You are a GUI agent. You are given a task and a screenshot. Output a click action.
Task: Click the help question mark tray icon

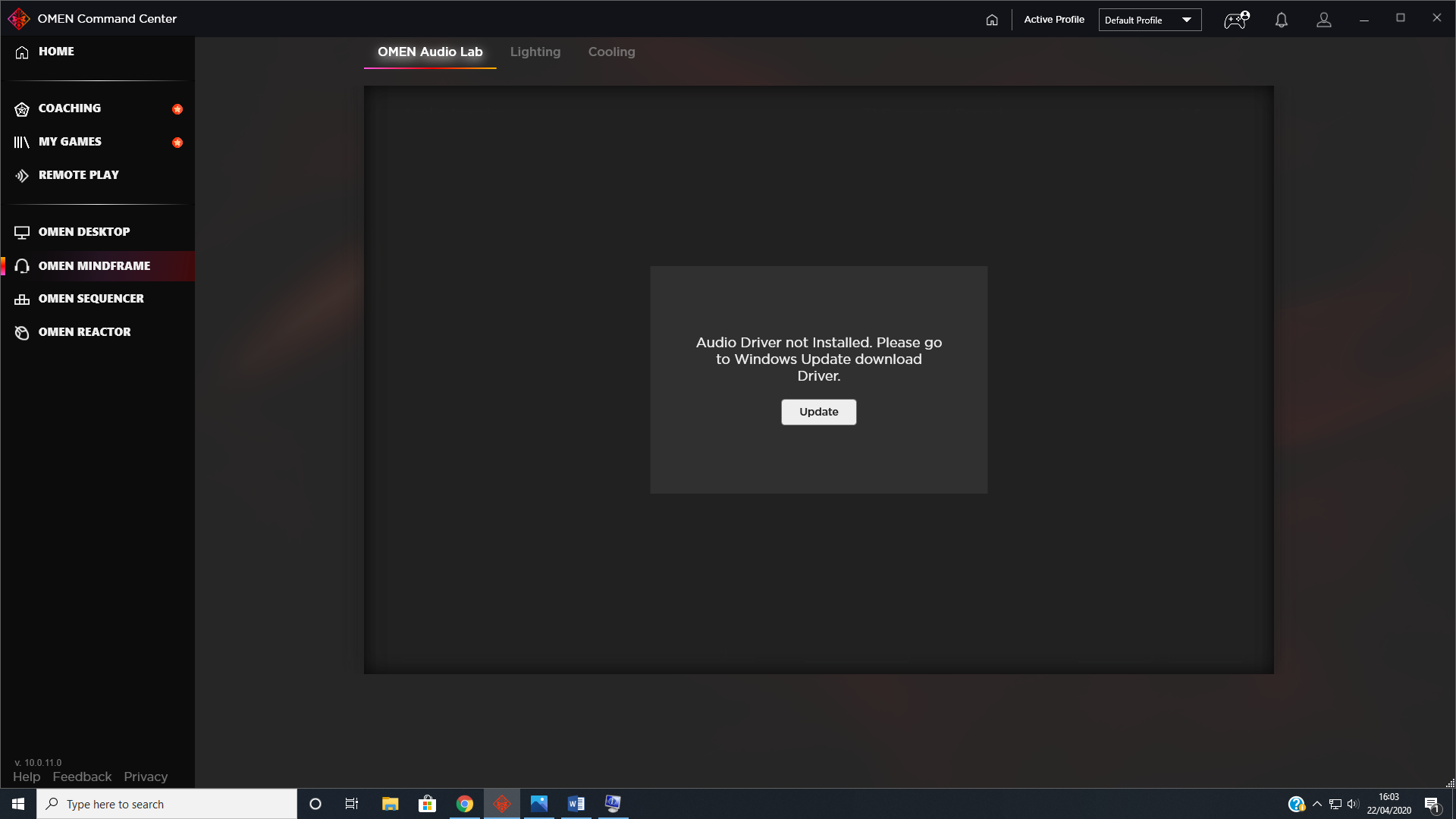1297,804
